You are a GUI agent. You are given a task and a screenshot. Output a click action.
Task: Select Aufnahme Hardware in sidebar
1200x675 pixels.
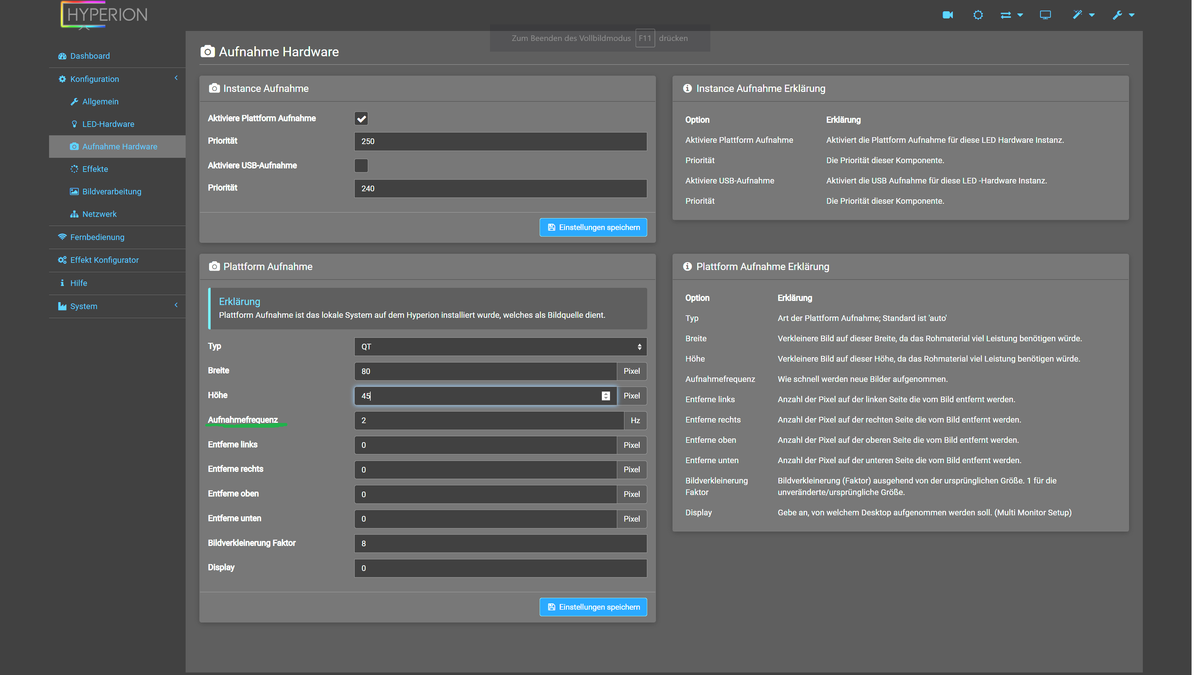tap(117, 146)
